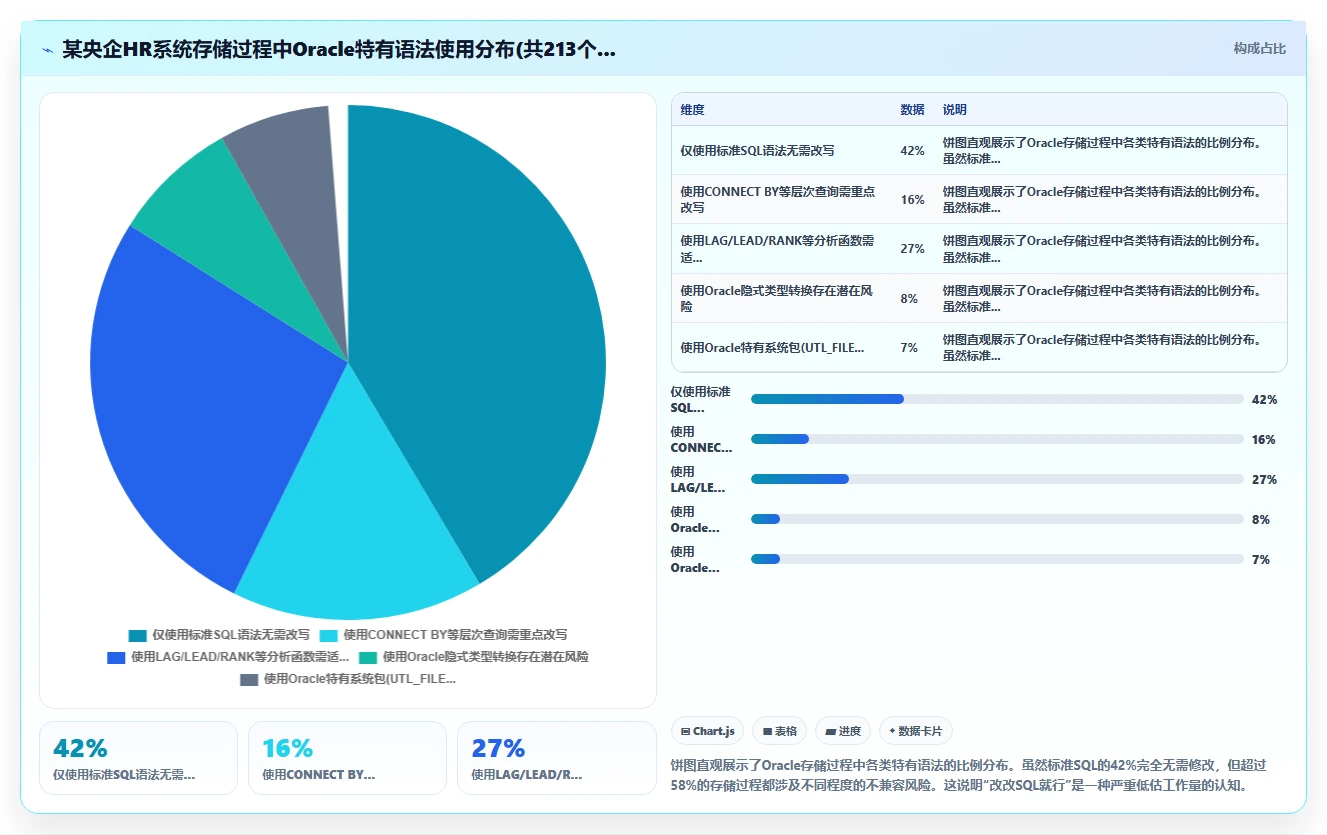Toggle legend swatch for 使用Oracle隐式类型转换存在潜在风险
1327x835 pixels.
(x=369, y=657)
